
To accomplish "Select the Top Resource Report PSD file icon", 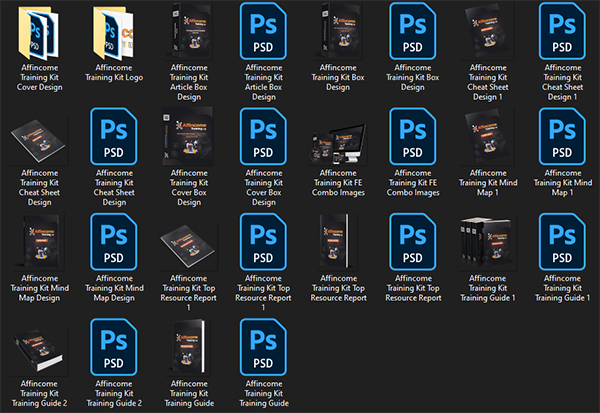I will [412, 242].
